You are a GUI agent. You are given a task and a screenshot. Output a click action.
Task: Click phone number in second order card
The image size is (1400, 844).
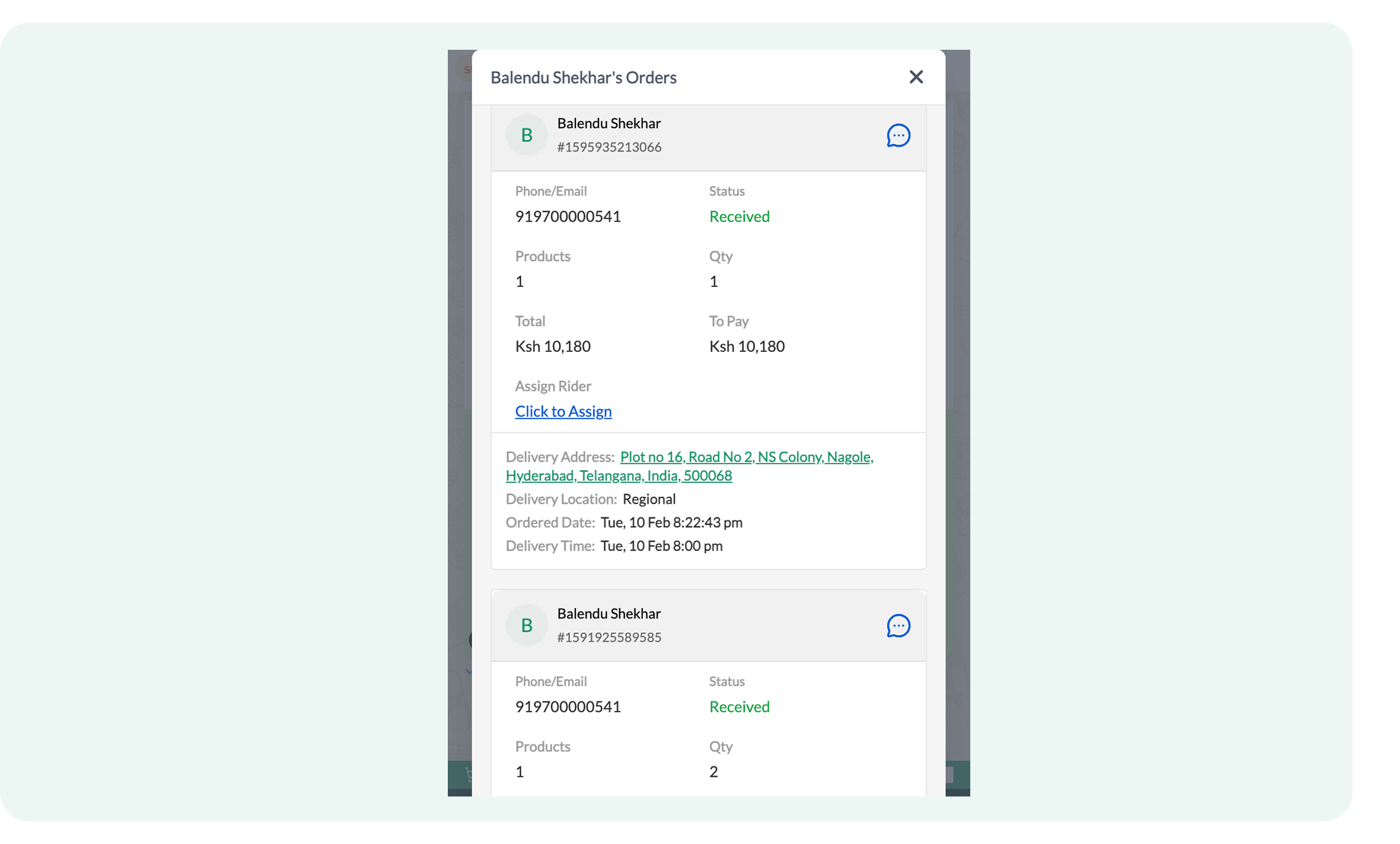click(567, 707)
